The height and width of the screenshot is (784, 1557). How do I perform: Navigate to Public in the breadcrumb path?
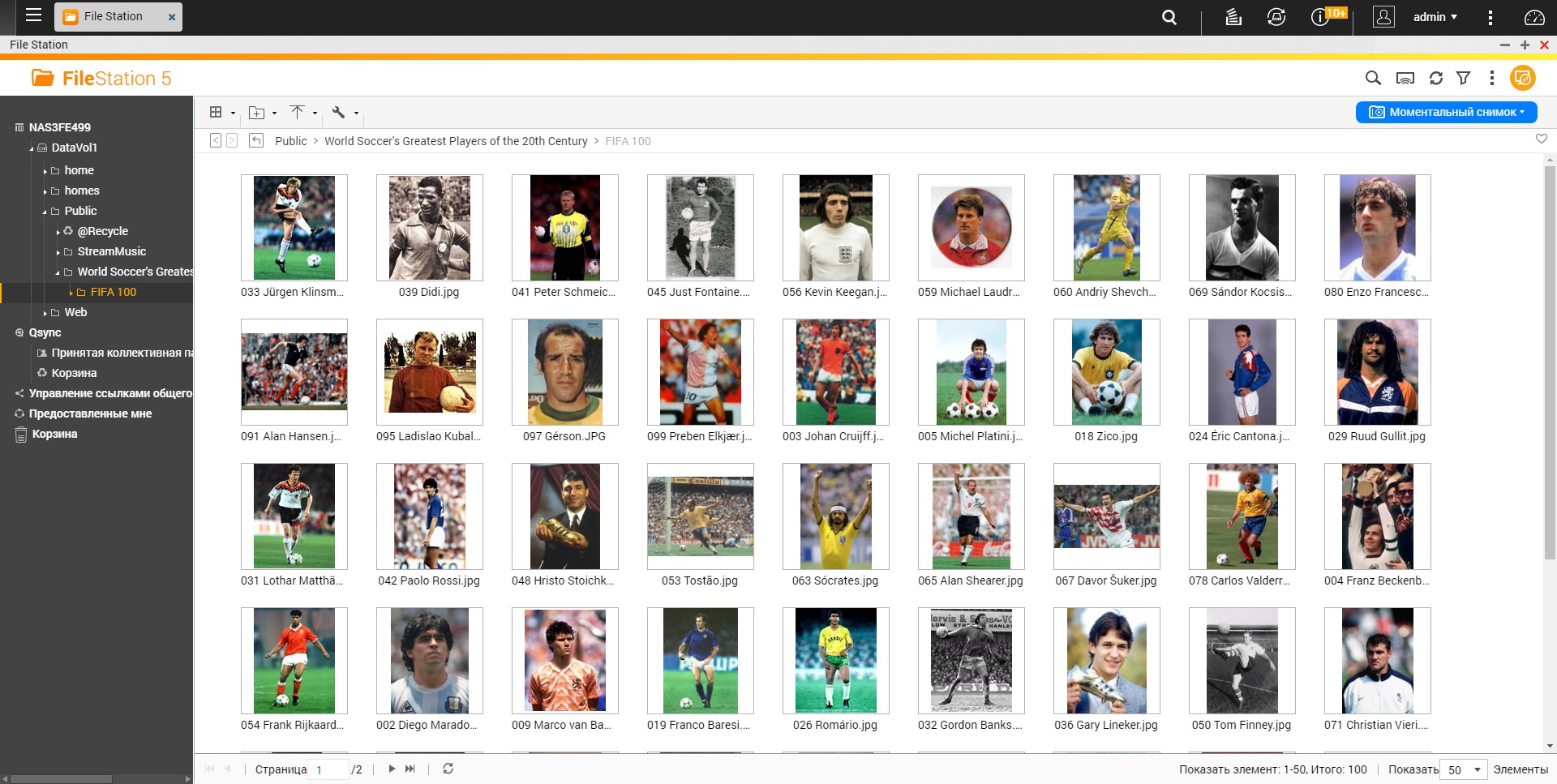click(x=290, y=141)
